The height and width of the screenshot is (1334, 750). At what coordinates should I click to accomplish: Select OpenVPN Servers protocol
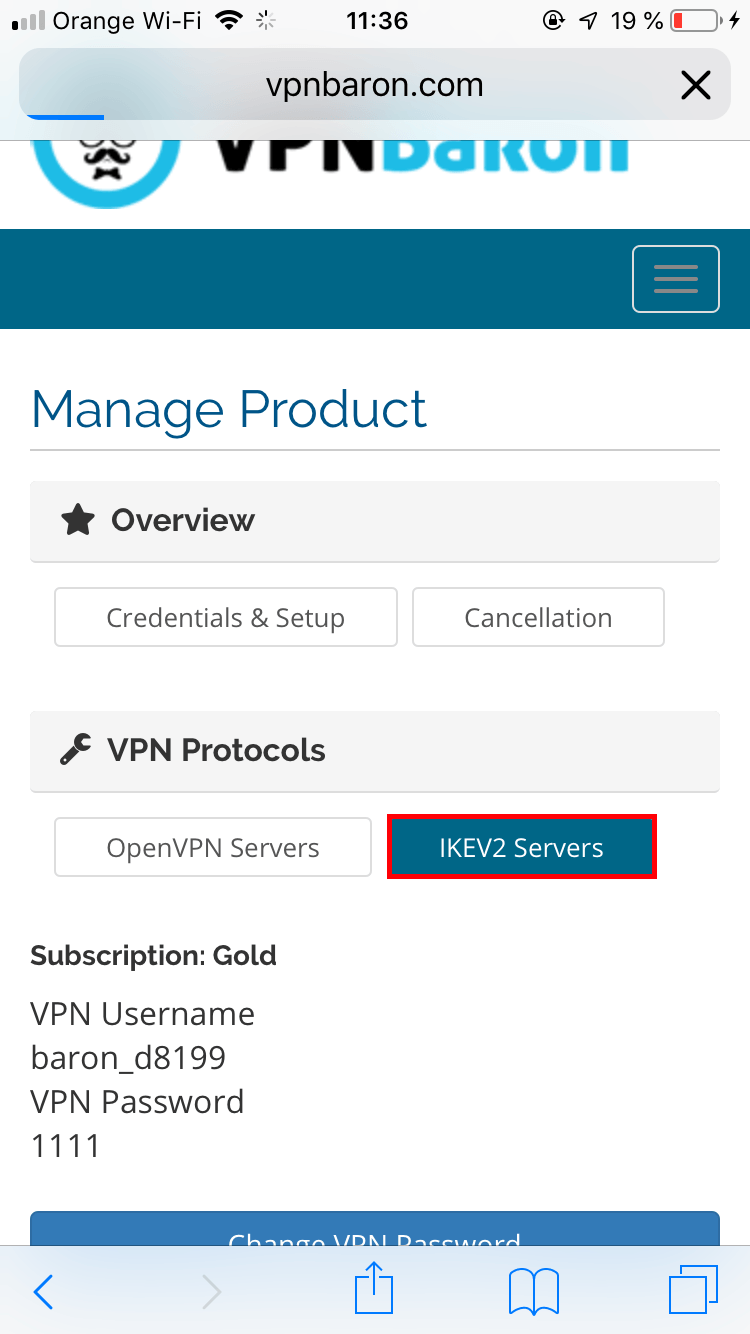213,847
